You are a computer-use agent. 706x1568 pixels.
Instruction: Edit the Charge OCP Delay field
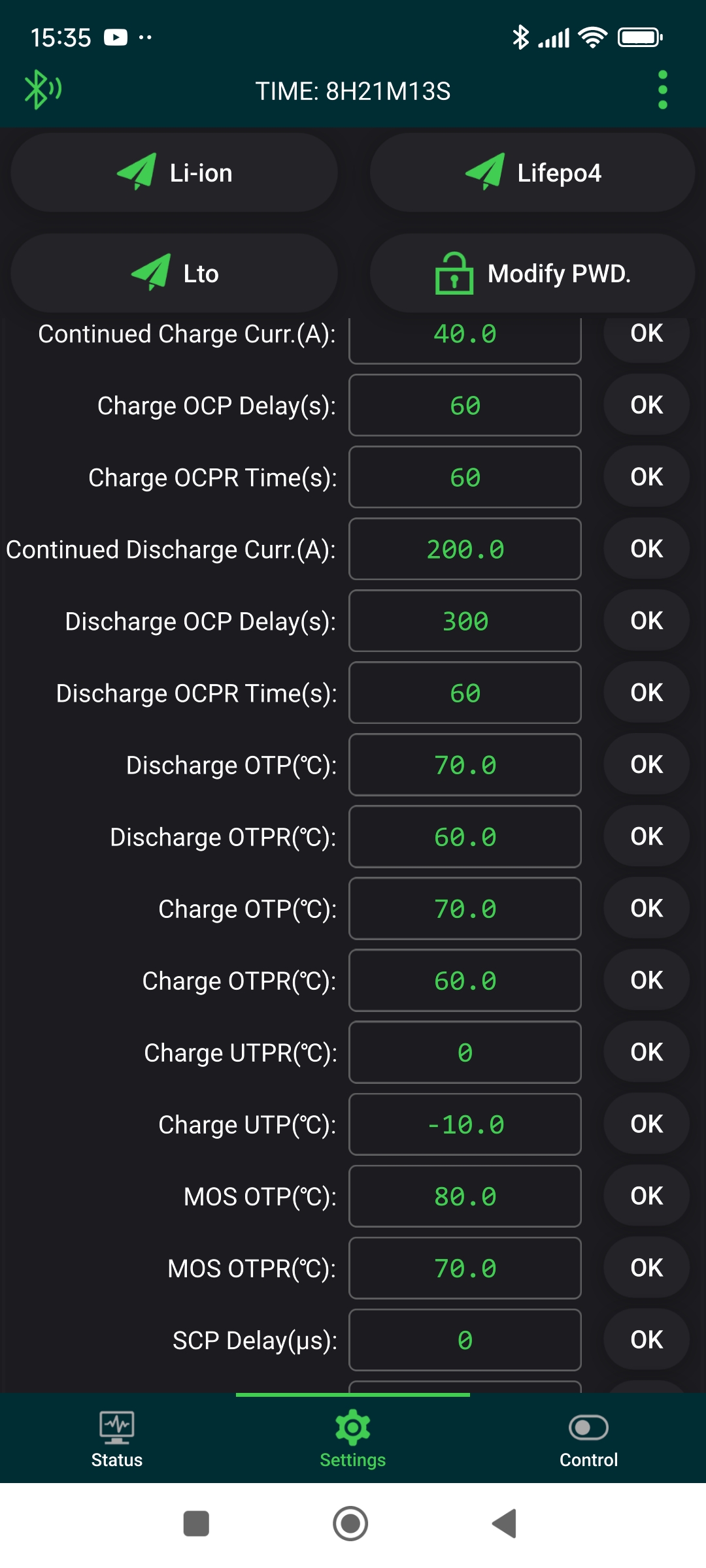pyautogui.click(x=465, y=406)
